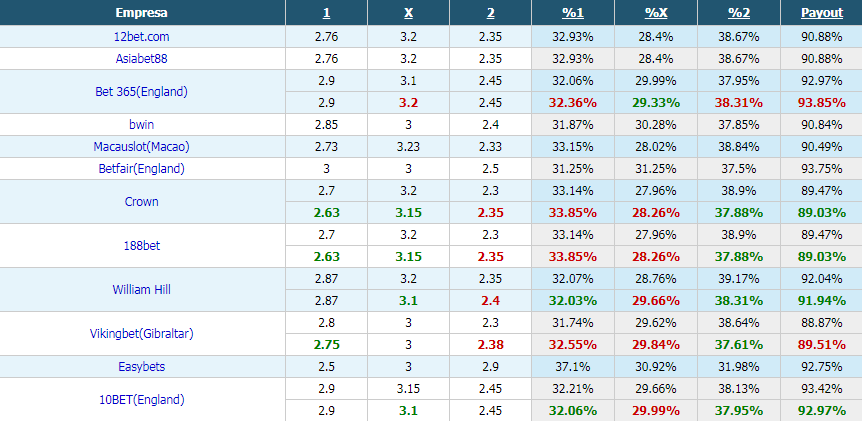Click the Crown company link
Viewport: 862px width, 421px height.
[x=142, y=202]
